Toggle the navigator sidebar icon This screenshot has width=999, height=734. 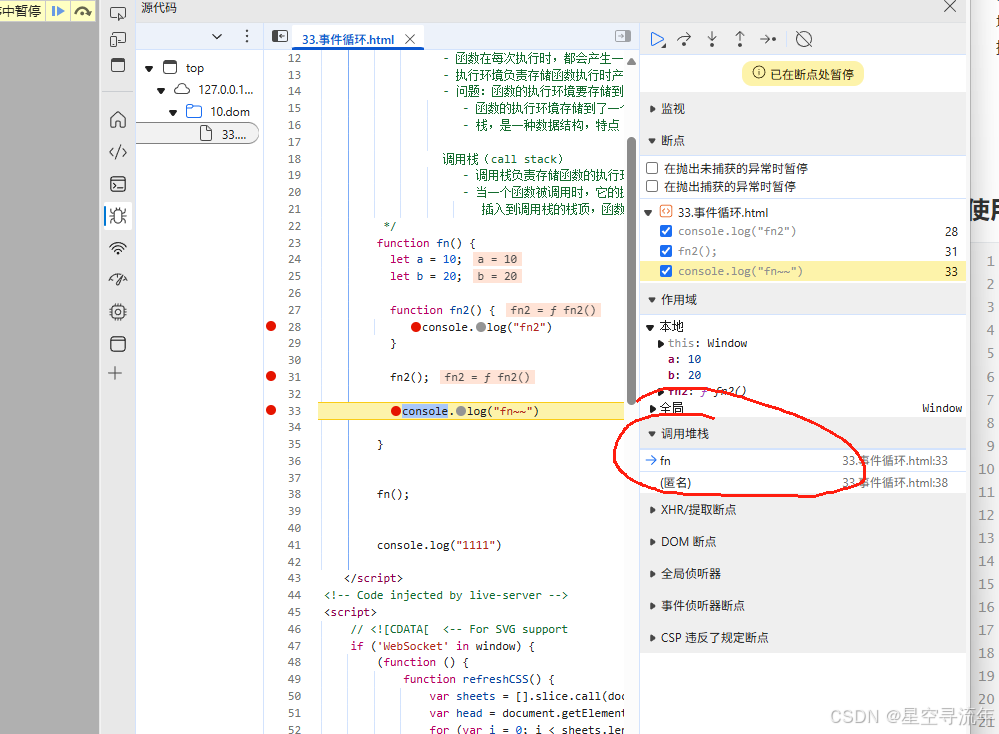point(280,36)
